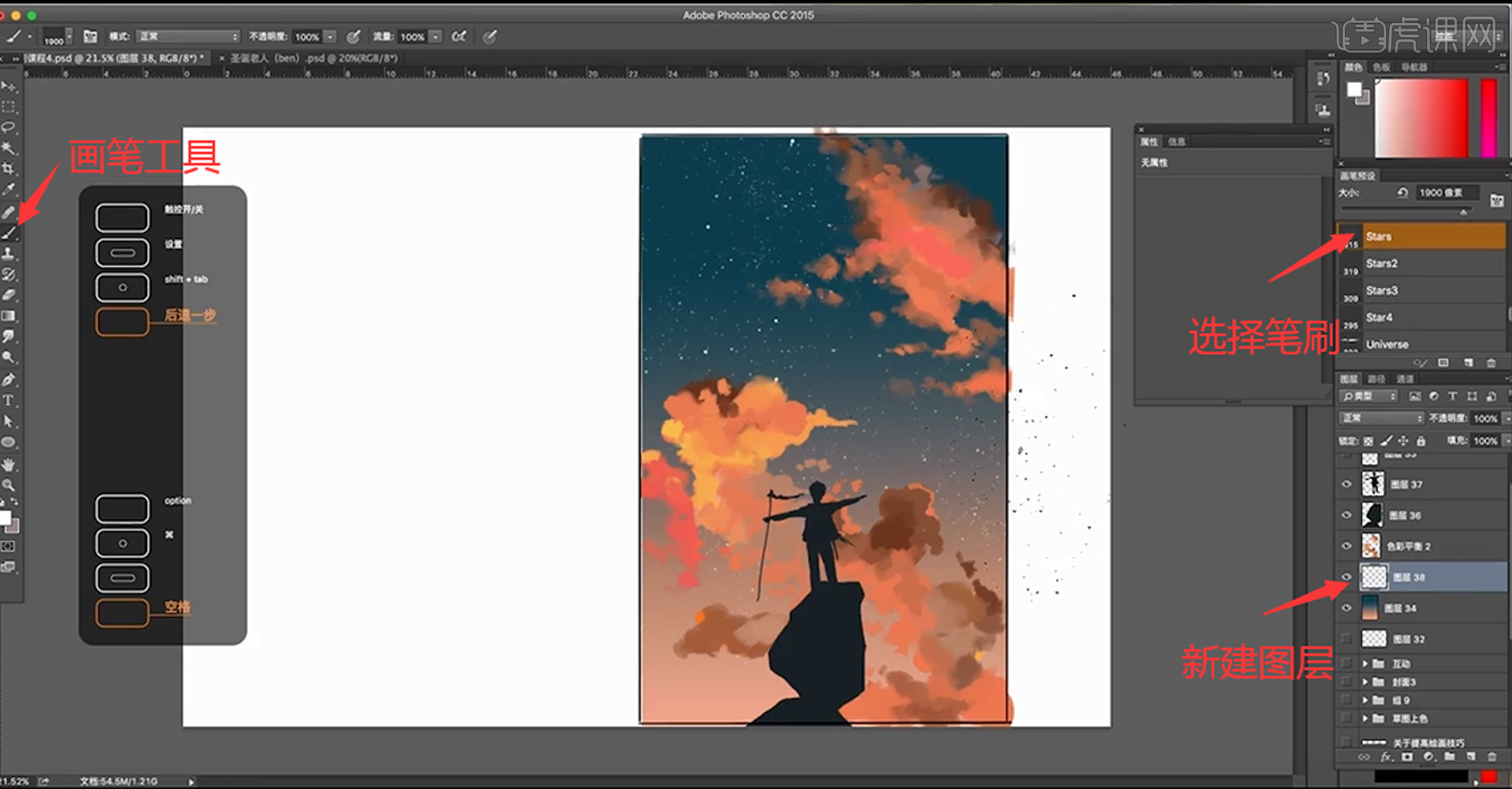
Task: Select the Rectangular Marquee tool
Action: [9, 106]
